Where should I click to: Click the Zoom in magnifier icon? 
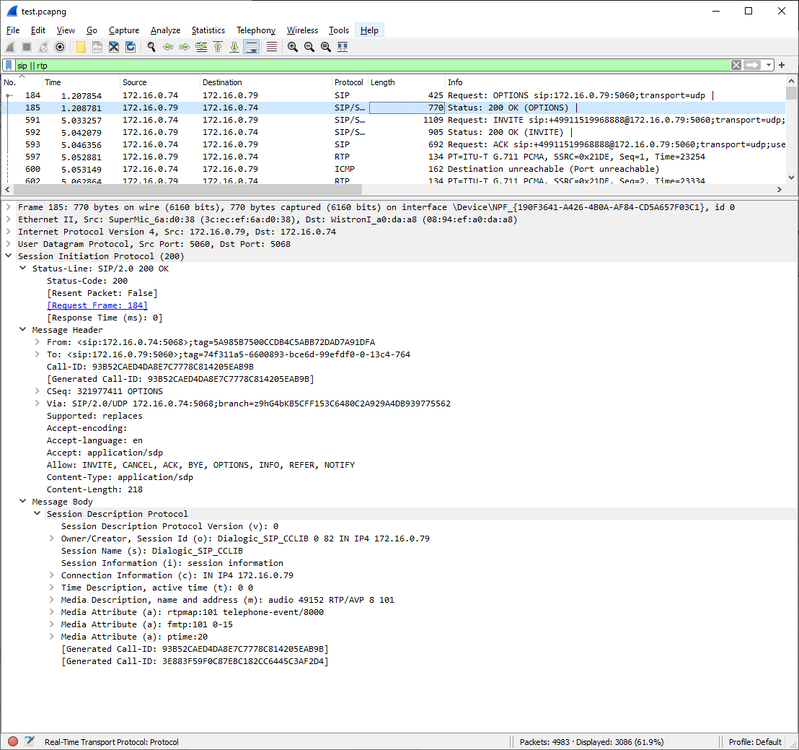pos(292,47)
